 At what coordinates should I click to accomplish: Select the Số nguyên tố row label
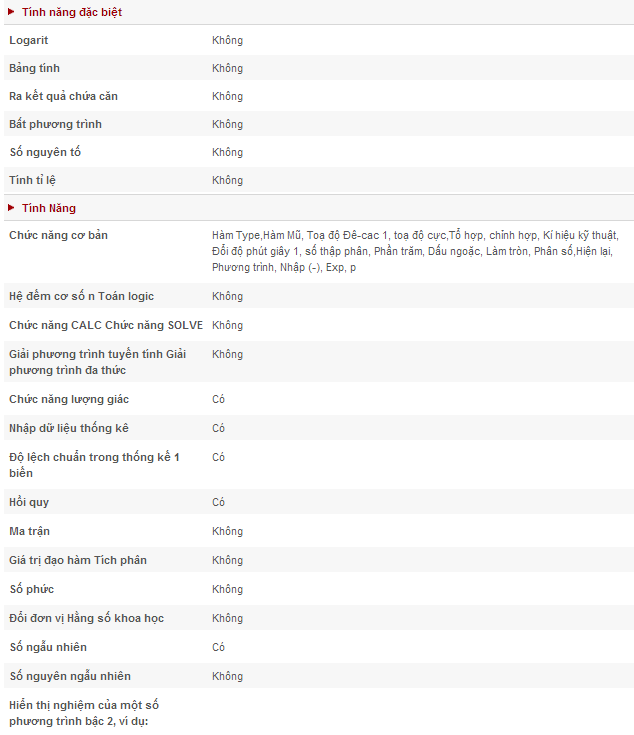coord(45,152)
